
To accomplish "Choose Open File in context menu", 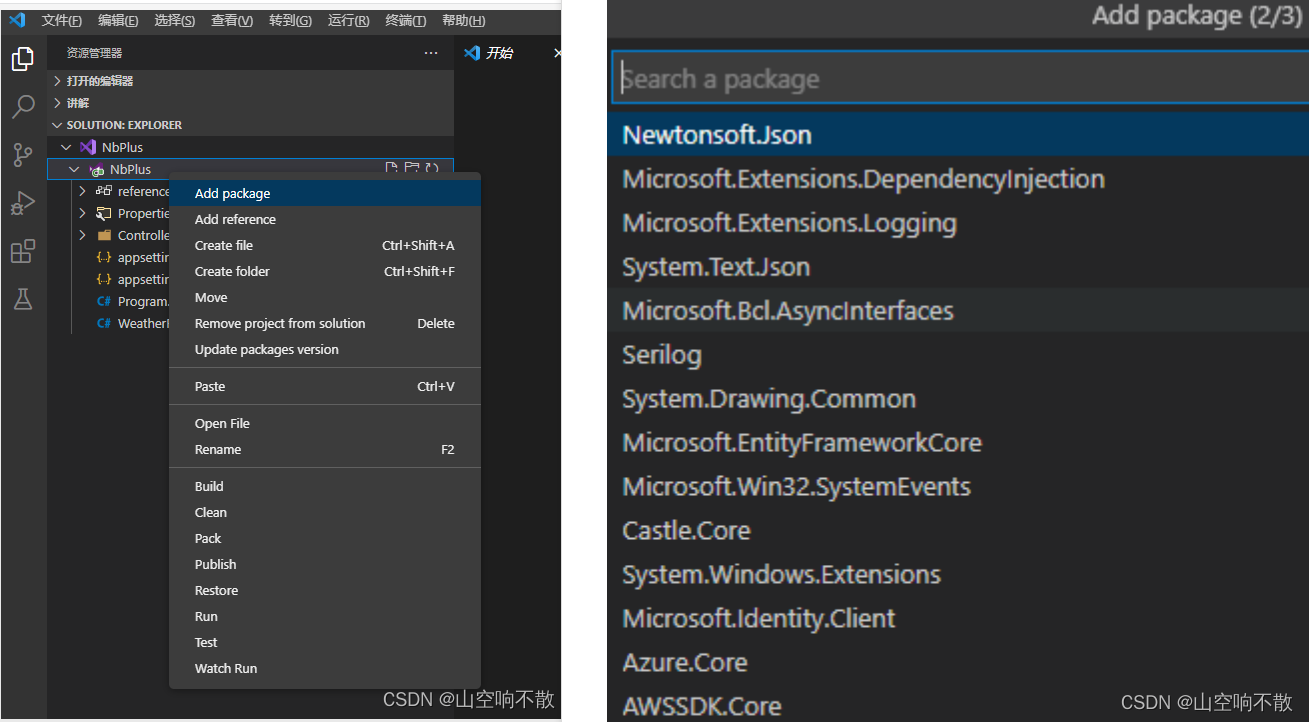I will (x=325, y=423).
